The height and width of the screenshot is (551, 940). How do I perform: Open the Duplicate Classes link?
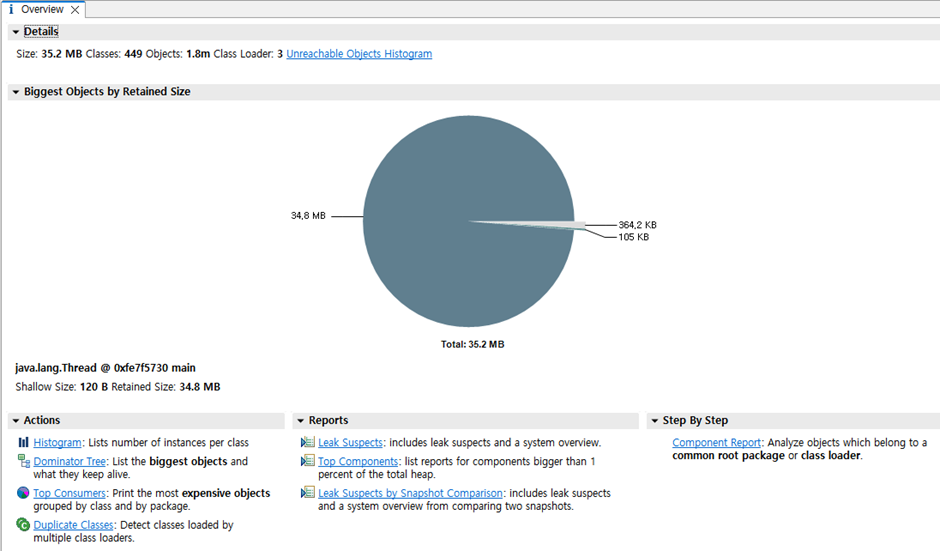[73, 525]
